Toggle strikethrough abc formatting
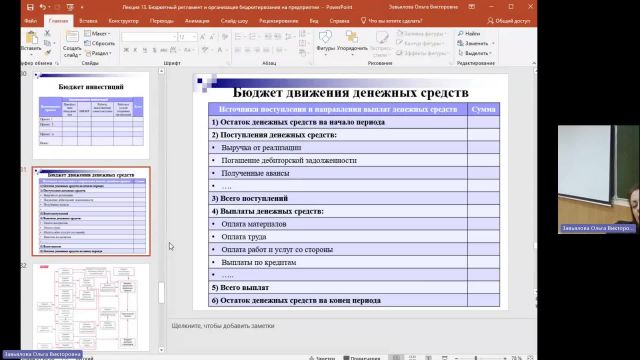Screen dimensions: 640x360 (x=164, y=50)
